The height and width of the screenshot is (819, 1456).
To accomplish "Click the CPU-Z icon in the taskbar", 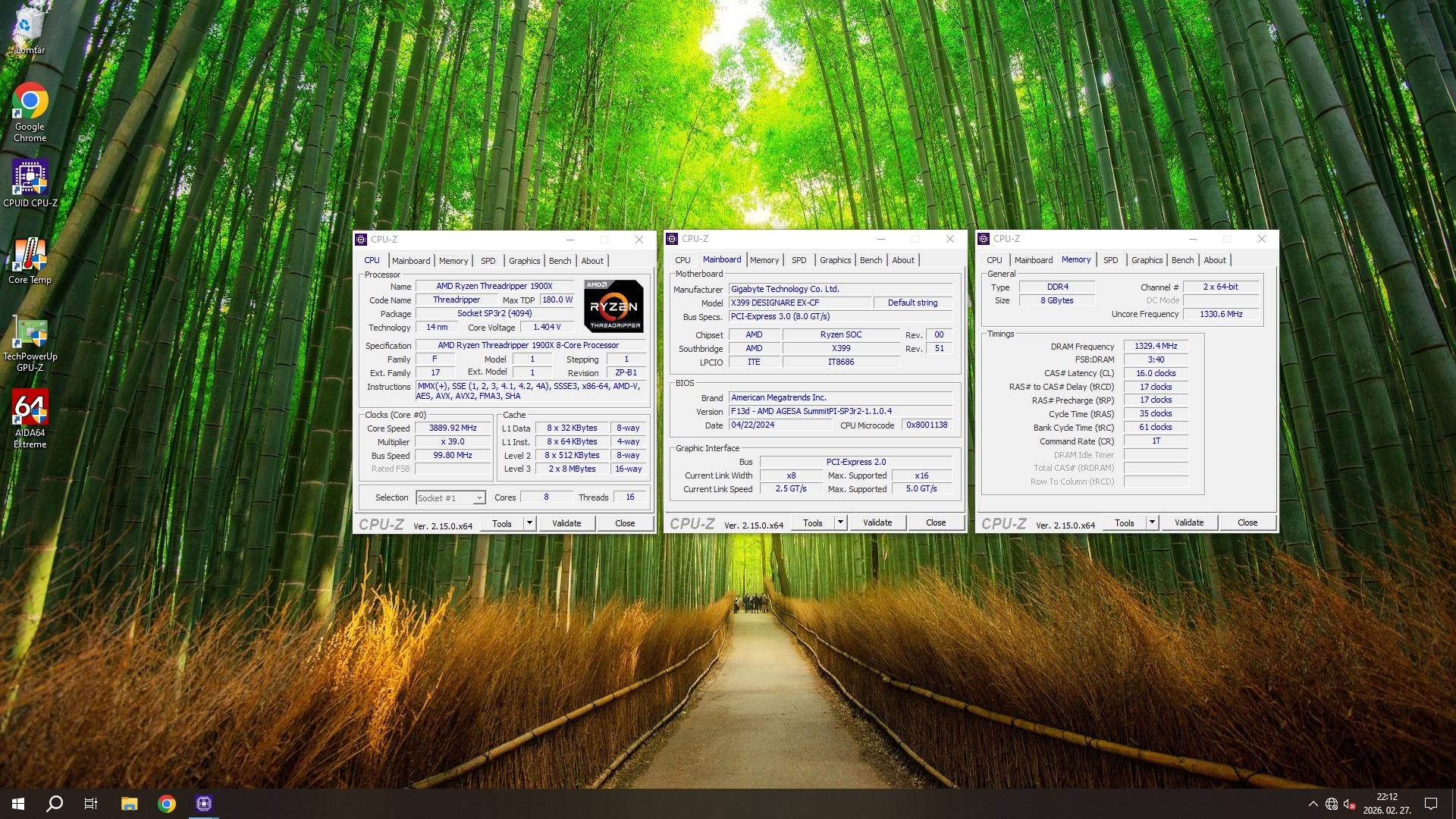I will (203, 804).
